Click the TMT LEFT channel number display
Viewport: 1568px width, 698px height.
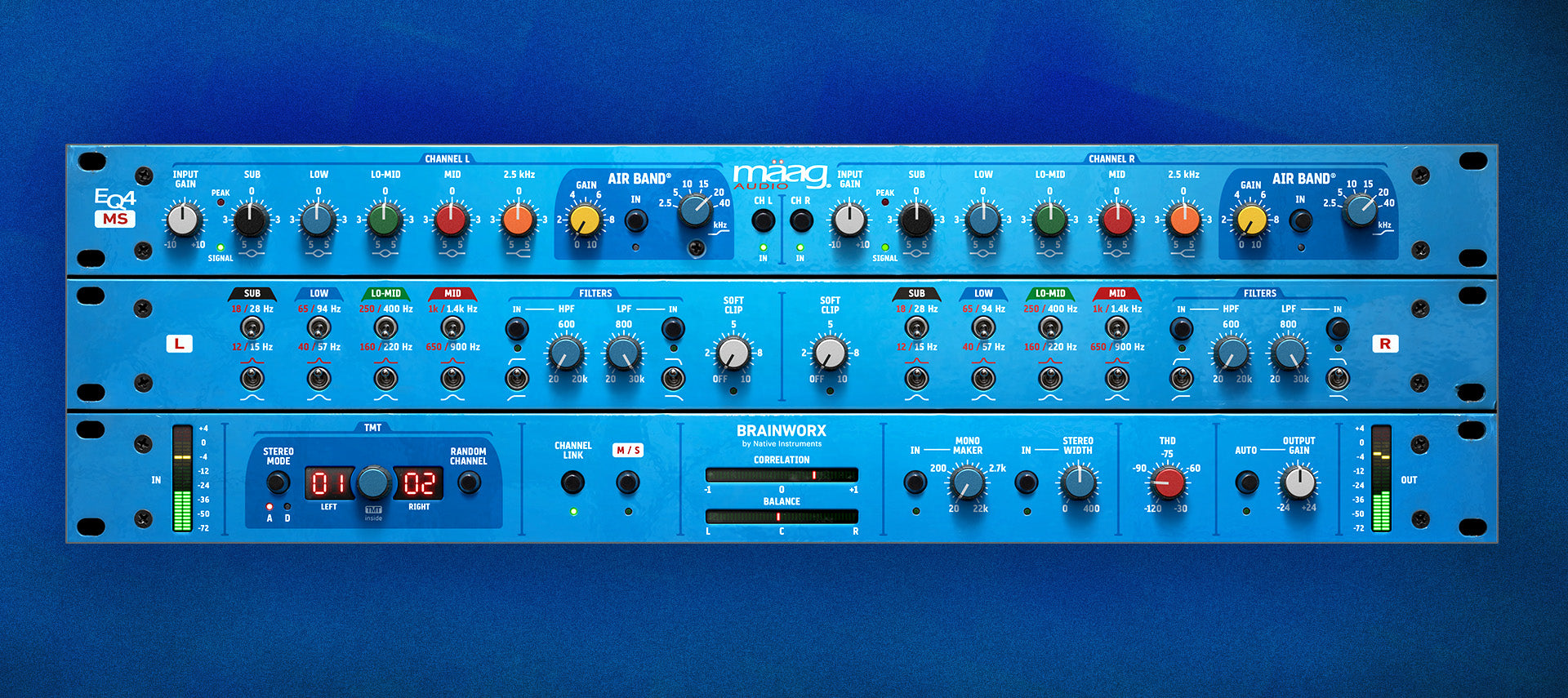click(x=328, y=483)
